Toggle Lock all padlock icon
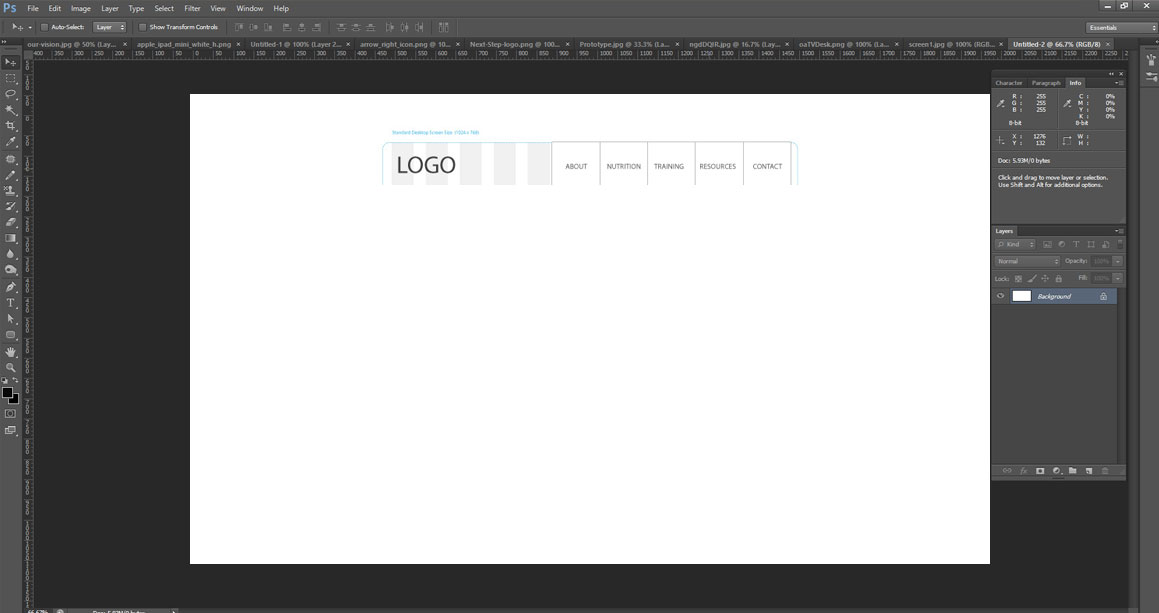The width and height of the screenshot is (1159, 613). 1058,279
